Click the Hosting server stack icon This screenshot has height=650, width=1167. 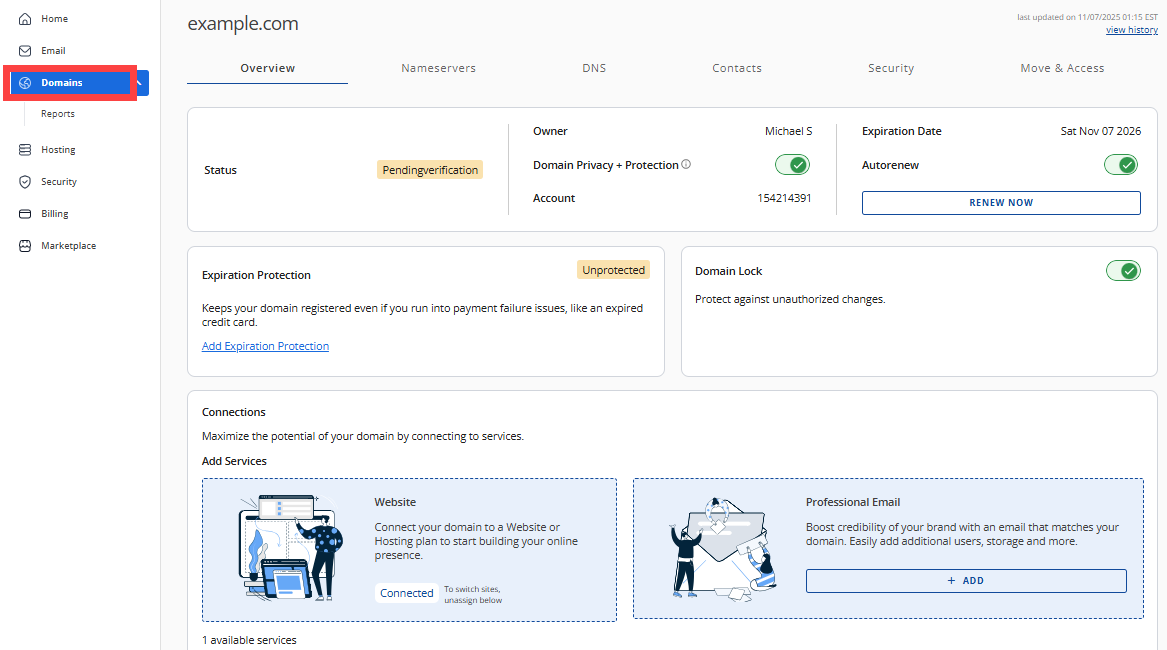pyautogui.click(x=25, y=150)
